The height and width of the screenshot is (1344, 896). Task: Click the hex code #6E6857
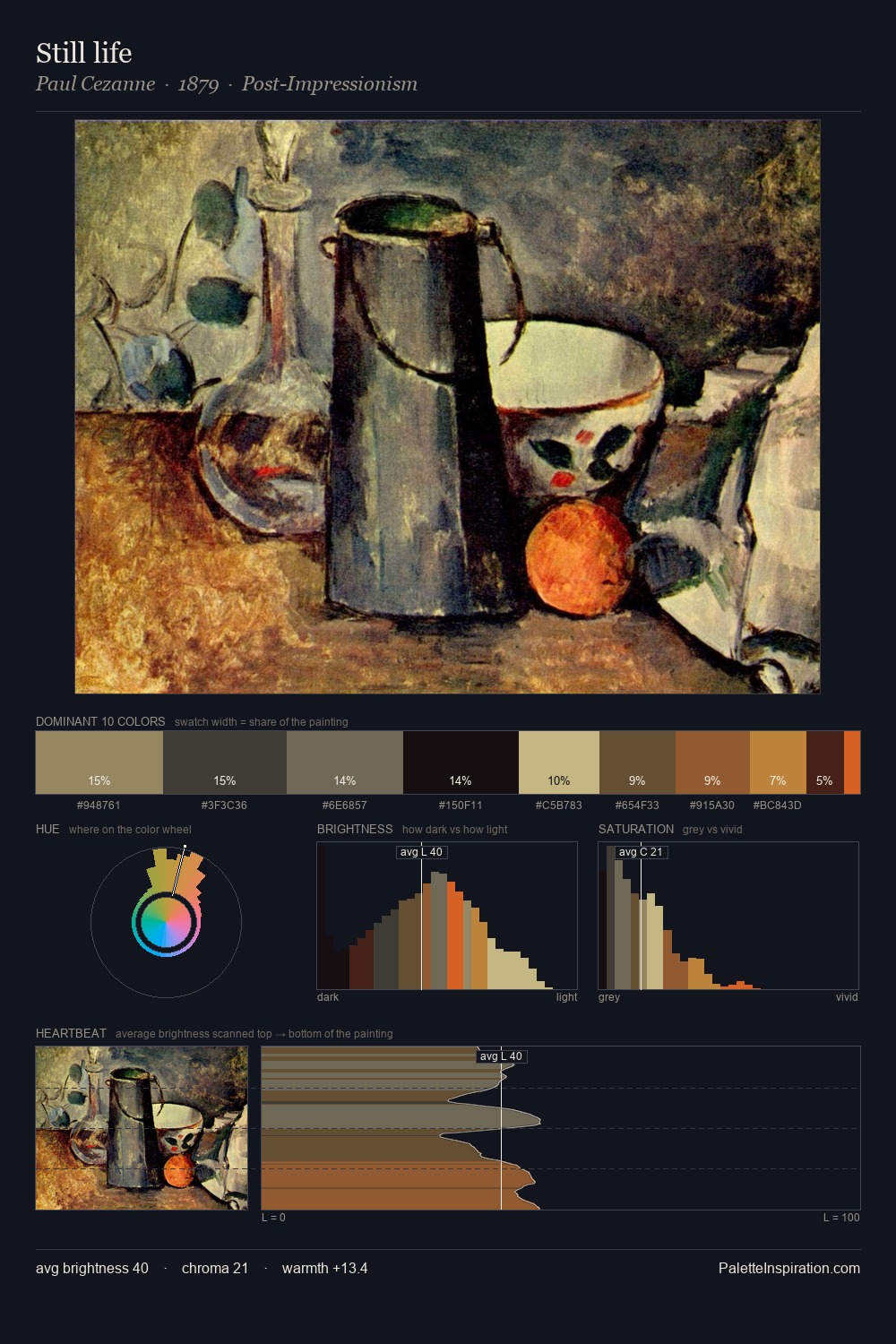click(x=345, y=805)
